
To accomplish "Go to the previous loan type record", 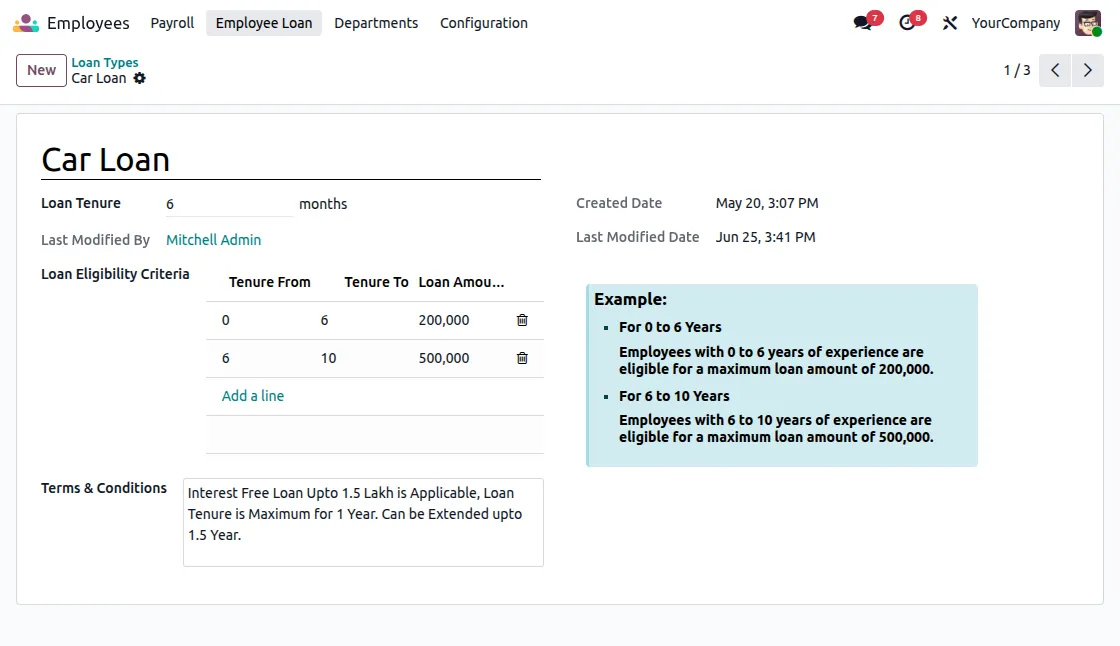I will point(1055,70).
